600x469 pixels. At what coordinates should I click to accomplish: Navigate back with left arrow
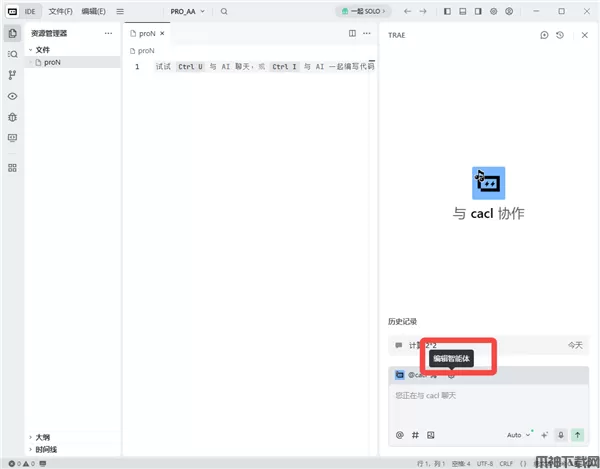coord(407,11)
